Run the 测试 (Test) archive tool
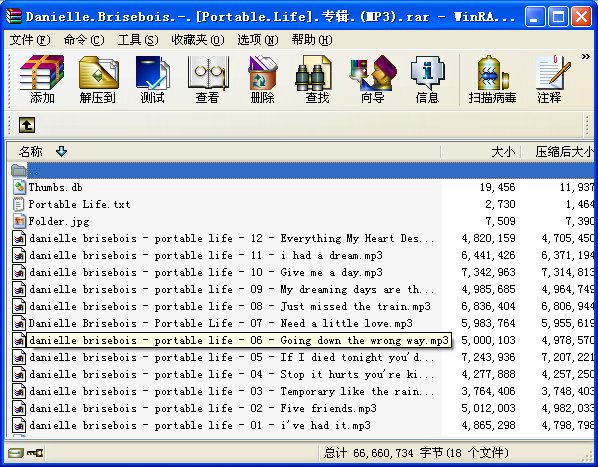 coord(152,79)
